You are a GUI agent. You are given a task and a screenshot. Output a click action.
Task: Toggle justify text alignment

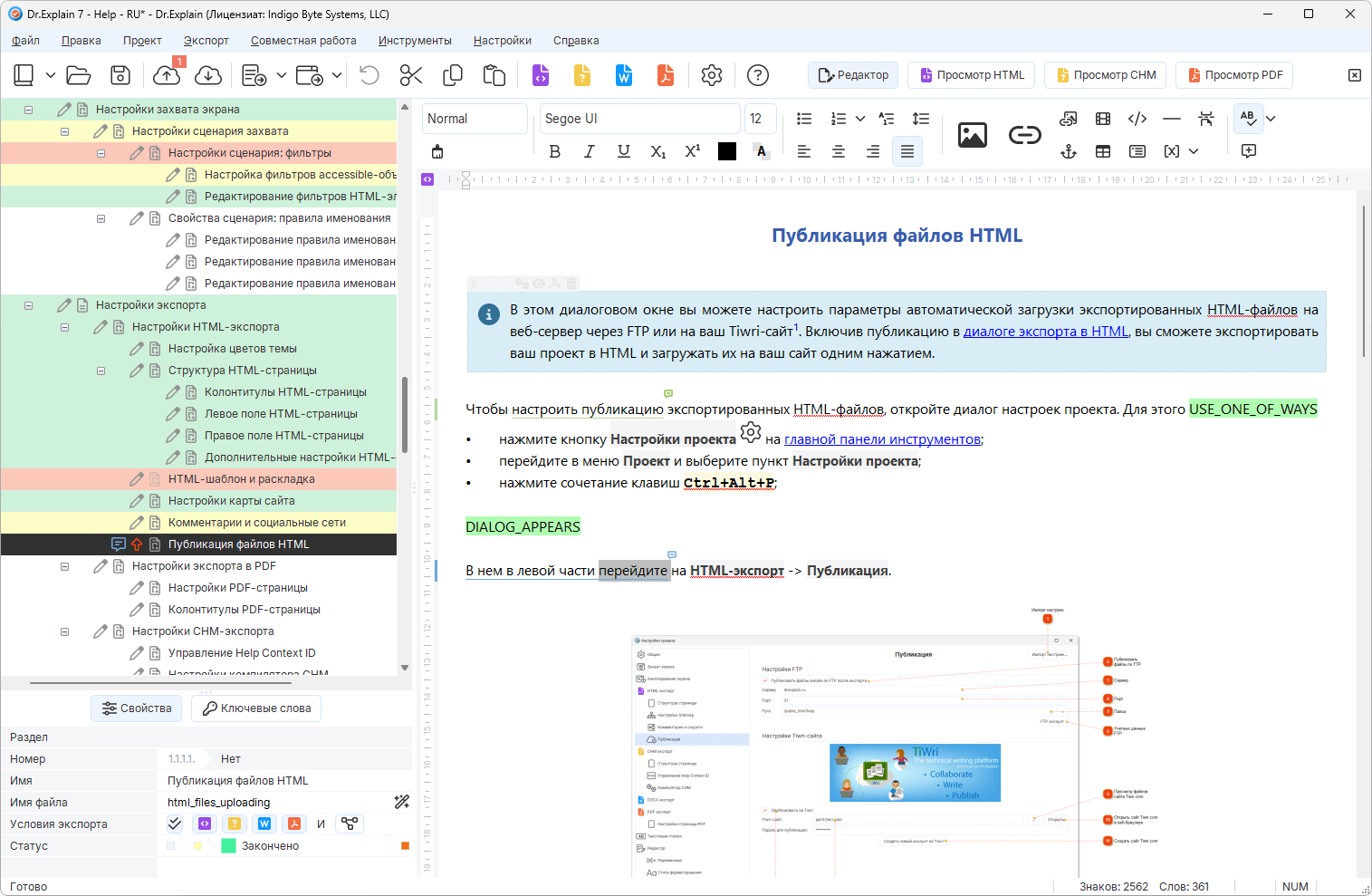pos(907,151)
